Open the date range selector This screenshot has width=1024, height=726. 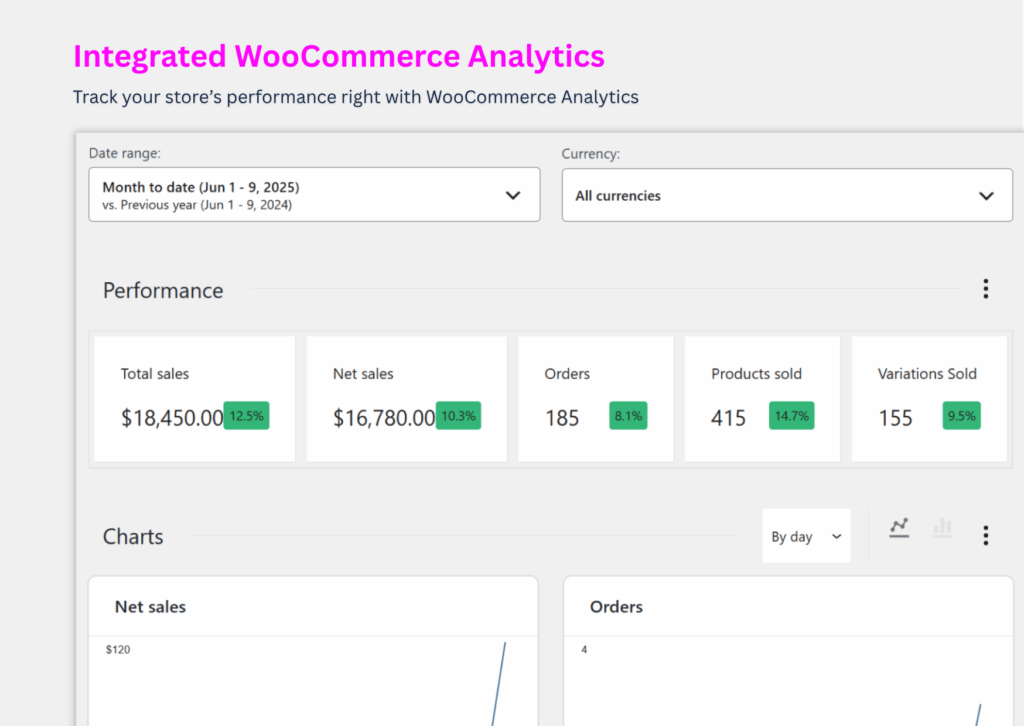(x=314, y=194)
